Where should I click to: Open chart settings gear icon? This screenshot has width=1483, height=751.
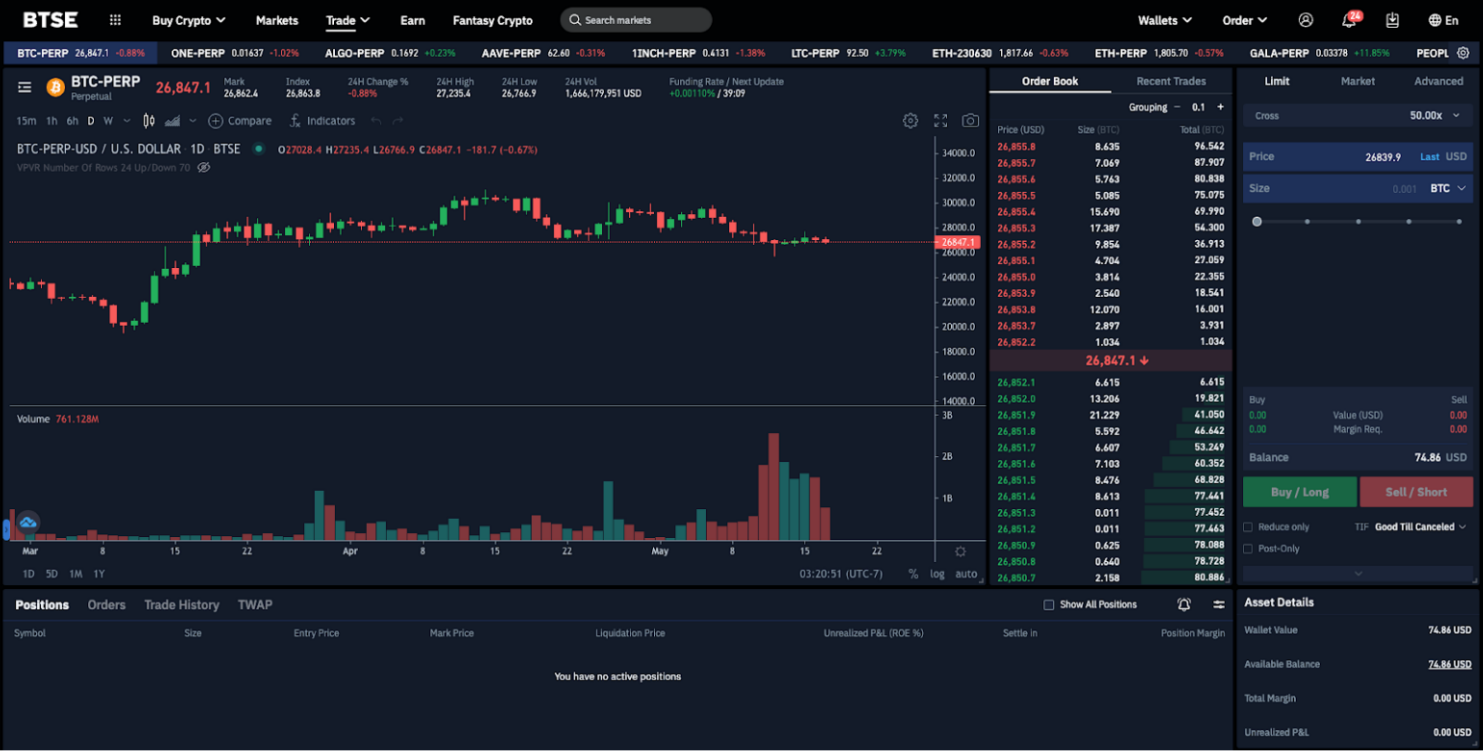[910, 120]
